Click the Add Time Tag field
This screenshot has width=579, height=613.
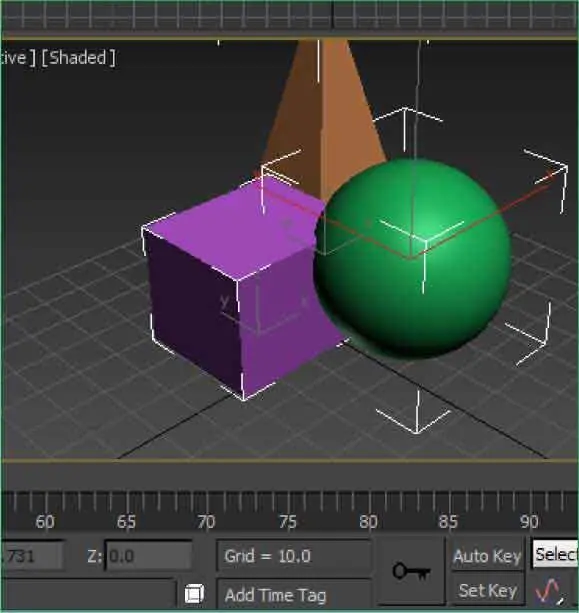pyautogui.click(x=293, y=595)
